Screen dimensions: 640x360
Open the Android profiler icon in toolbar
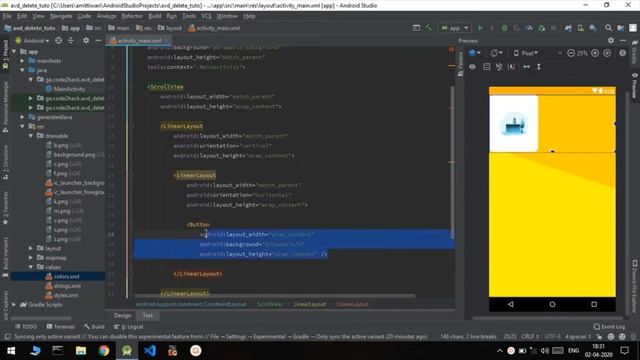click(529, 28)
